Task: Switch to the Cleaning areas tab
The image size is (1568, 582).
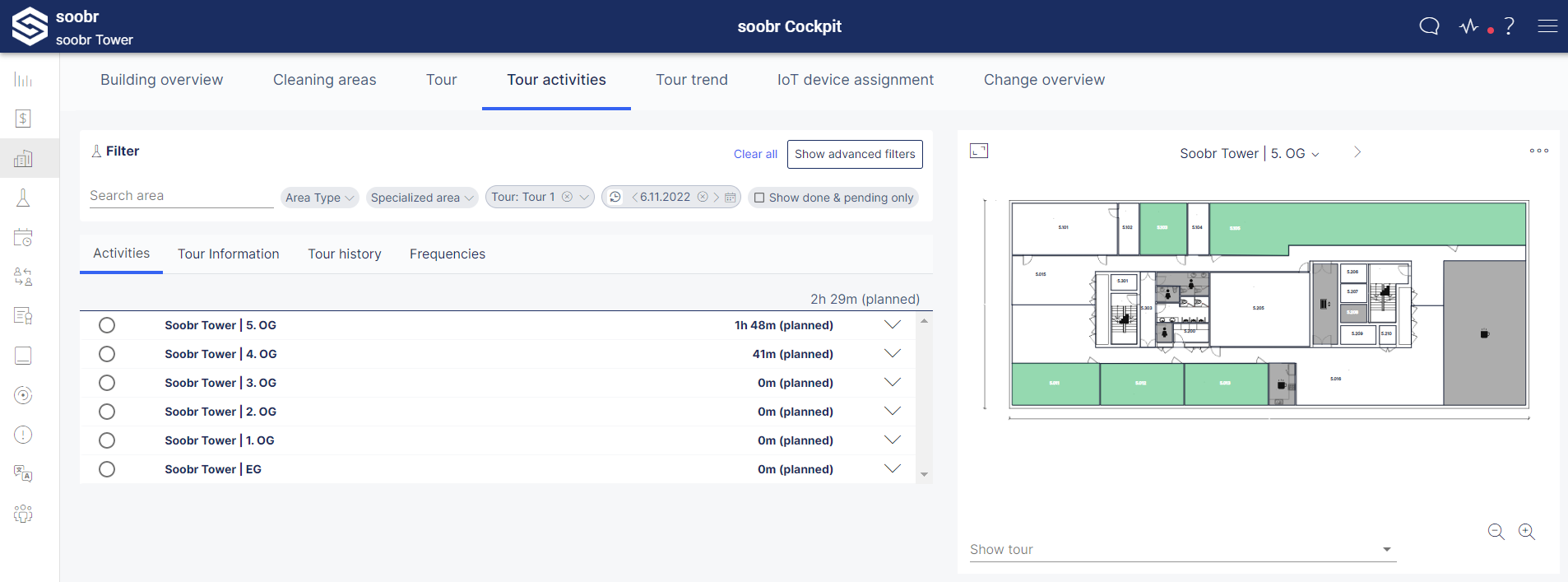Action: pos(325,80)
